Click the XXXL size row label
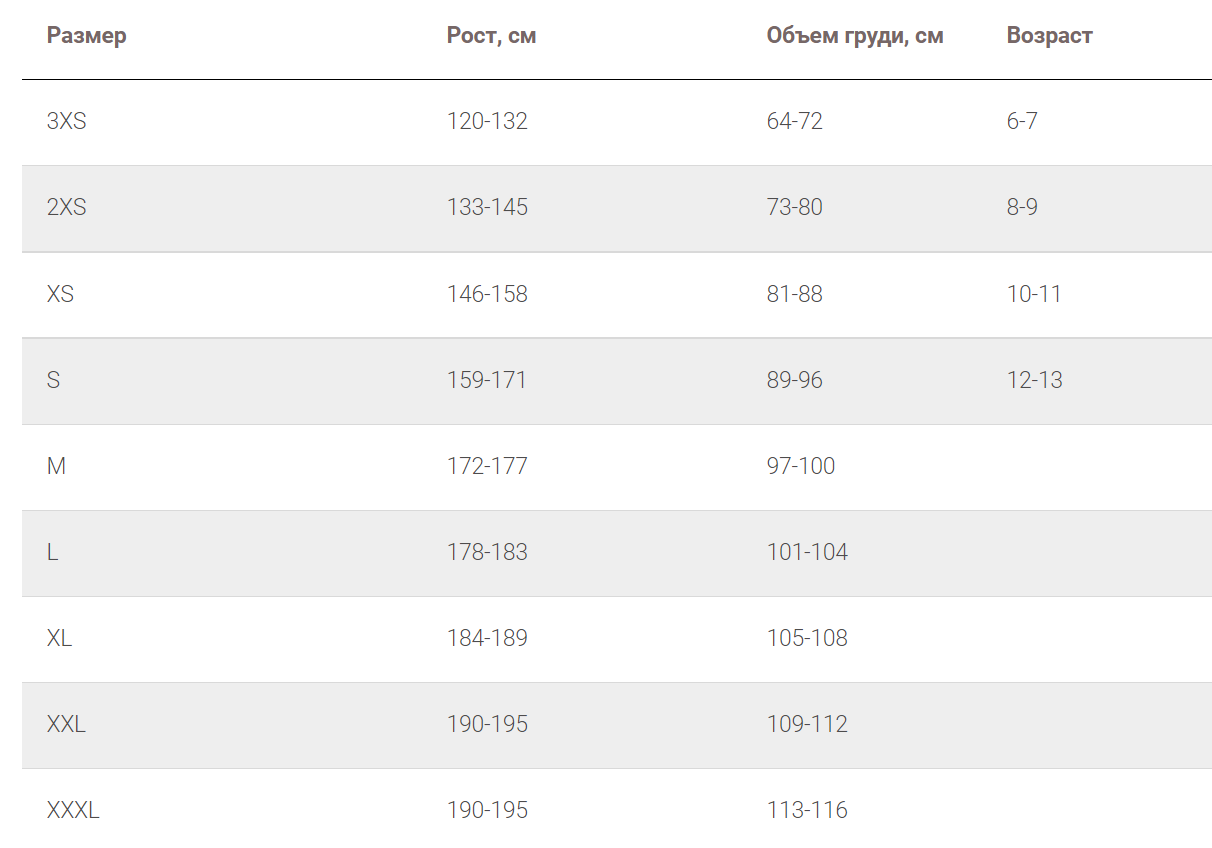 click(x=73, y=810)
